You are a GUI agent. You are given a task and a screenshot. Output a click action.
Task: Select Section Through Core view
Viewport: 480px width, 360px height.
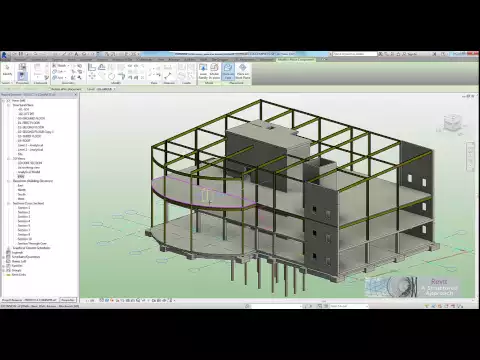[32, 244]
